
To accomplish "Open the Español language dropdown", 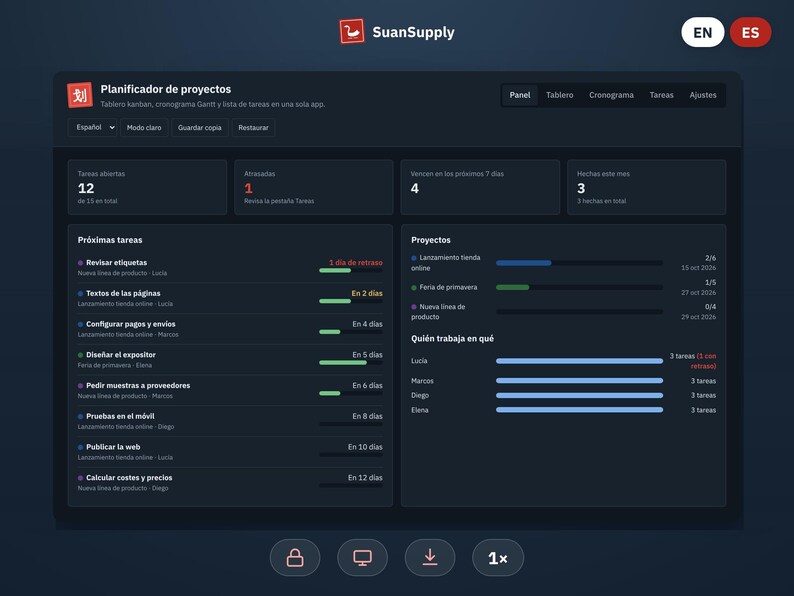I will click(93, 128).
